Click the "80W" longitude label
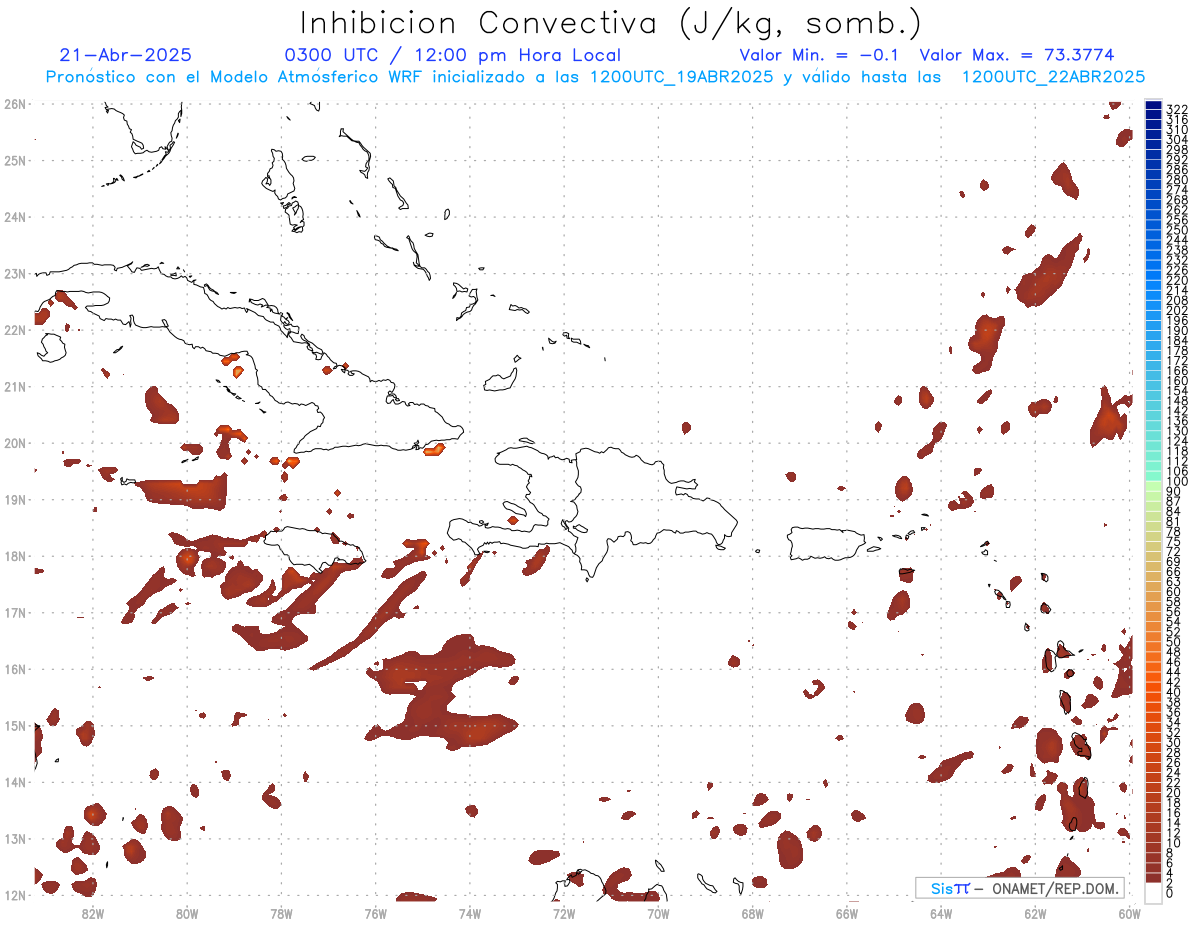Screen dimensions: 1200x927 187,913
